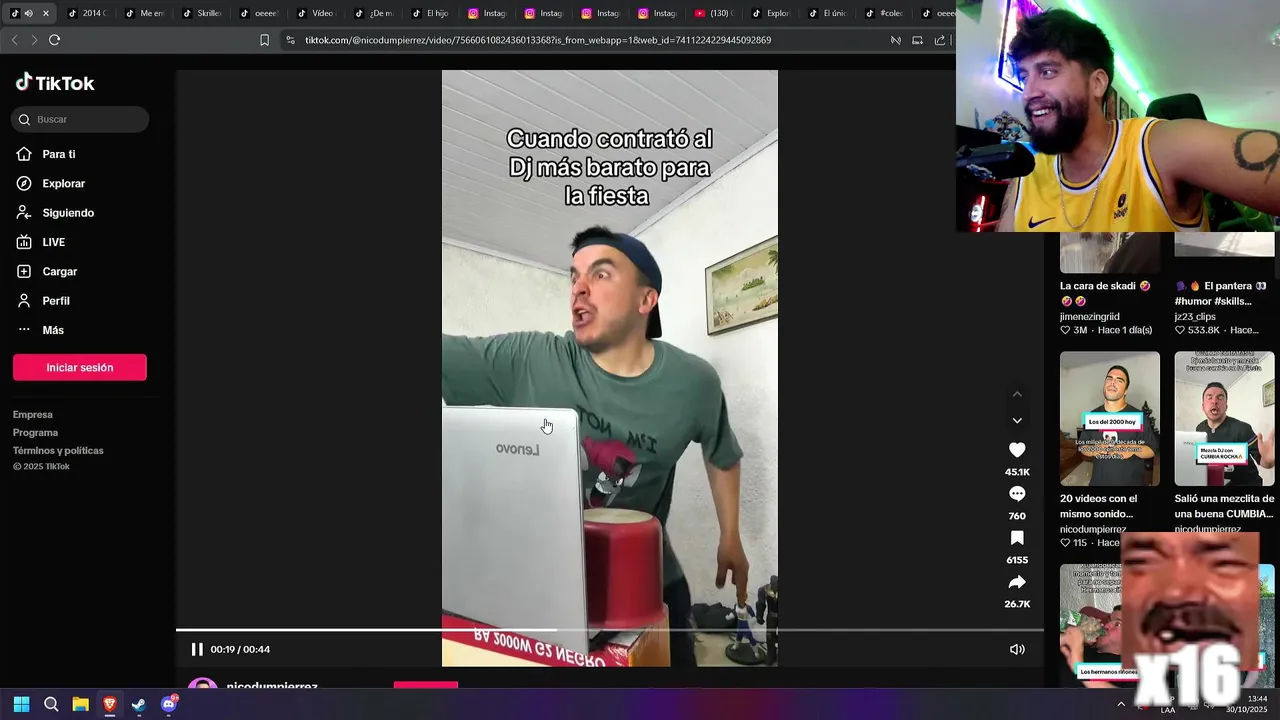Go to previous video with up chevron
This screenshot has height=720, width=1280.
point(1017,394)
